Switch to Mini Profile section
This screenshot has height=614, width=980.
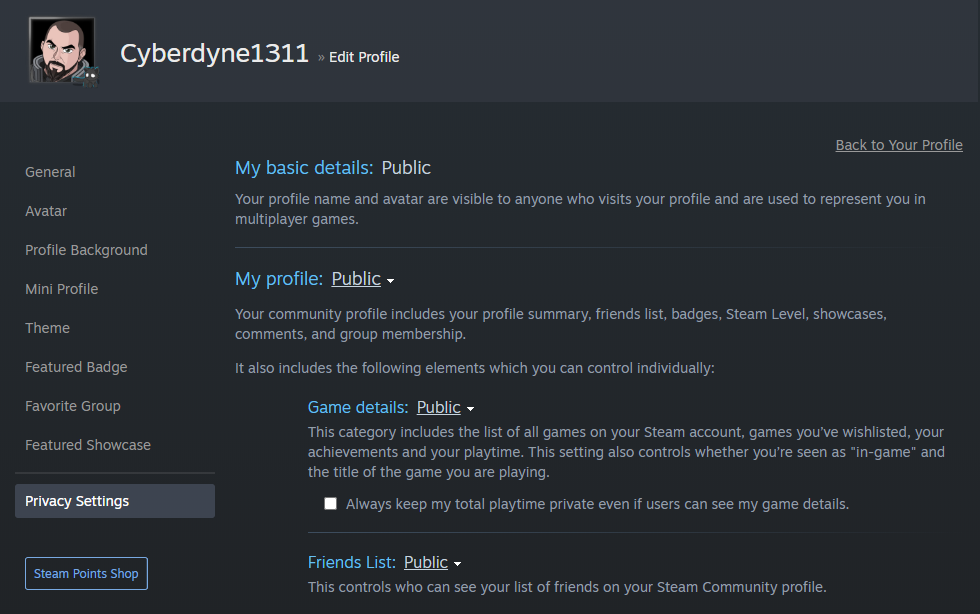61,289
